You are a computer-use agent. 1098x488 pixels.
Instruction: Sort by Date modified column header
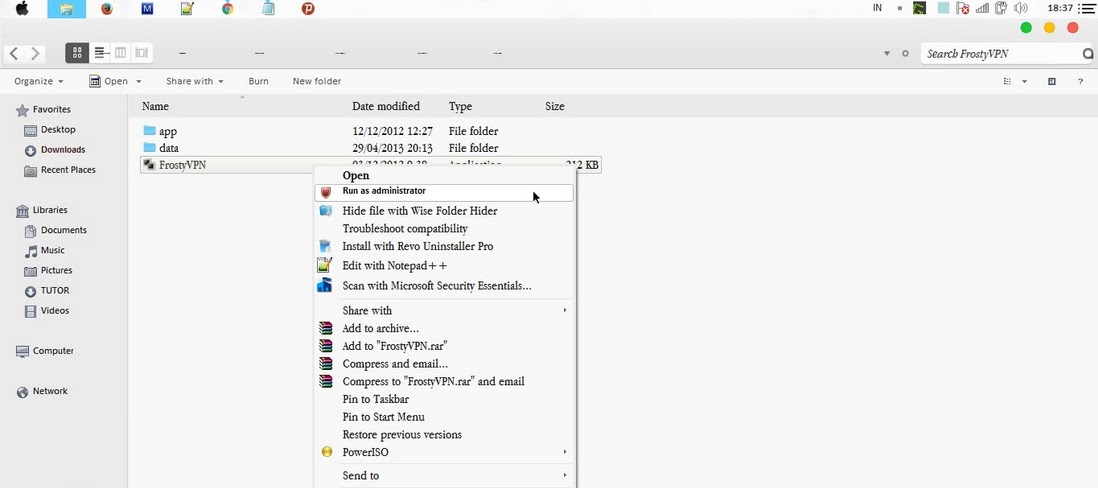[386, 106]
